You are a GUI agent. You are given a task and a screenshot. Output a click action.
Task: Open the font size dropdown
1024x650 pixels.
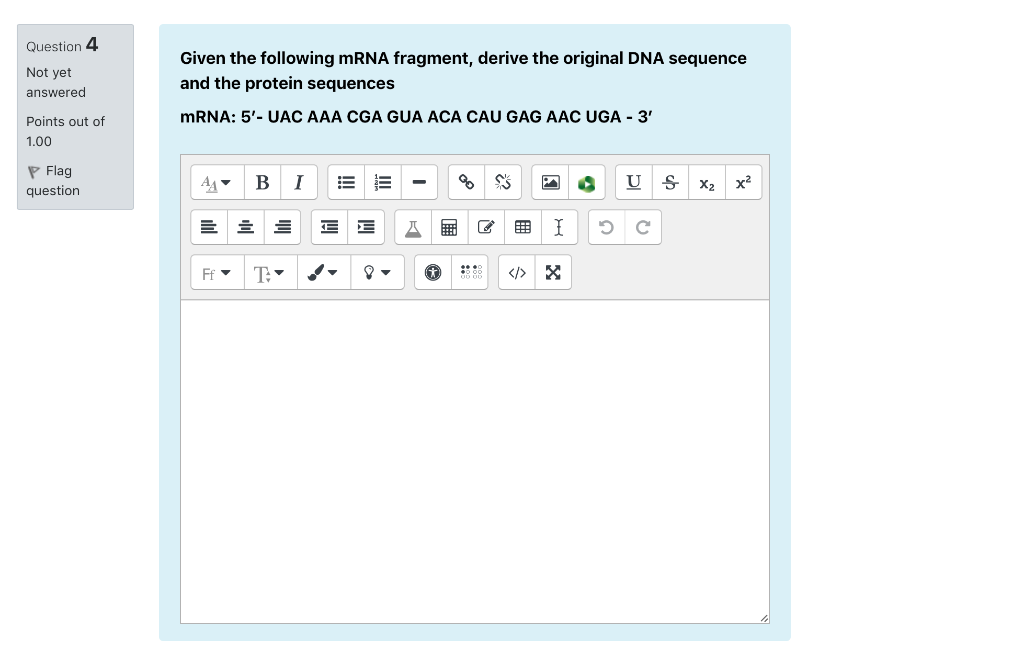pos(271,272)
